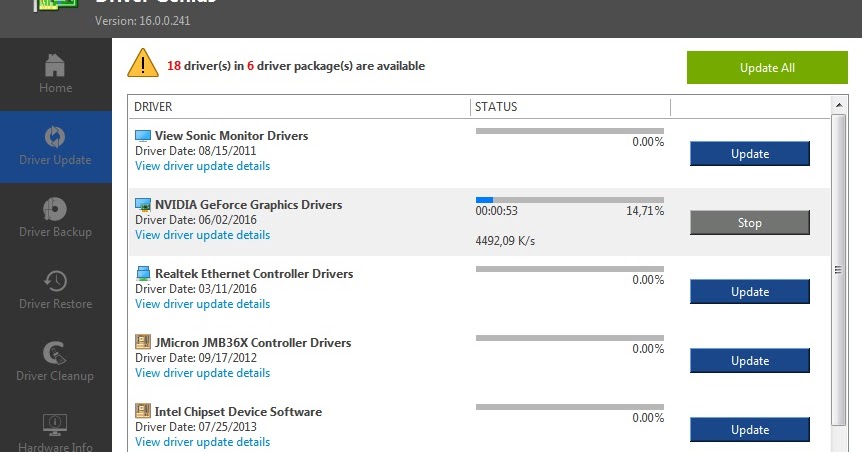Click the View Sonic progress bar

[x=570, y=131]
